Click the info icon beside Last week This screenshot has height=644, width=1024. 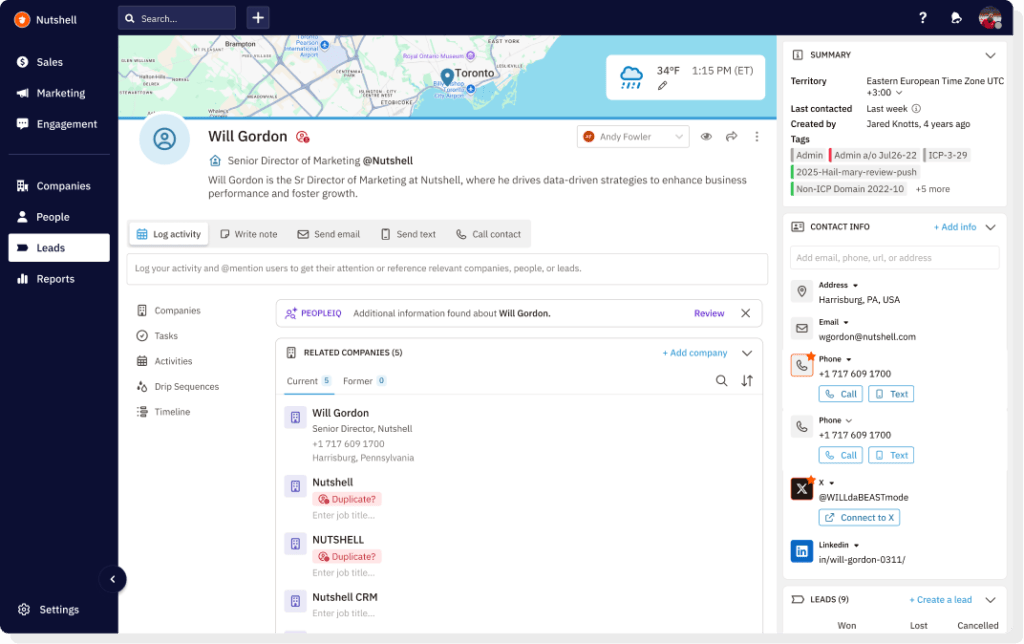pyautogui.click(x=916, y=108)
